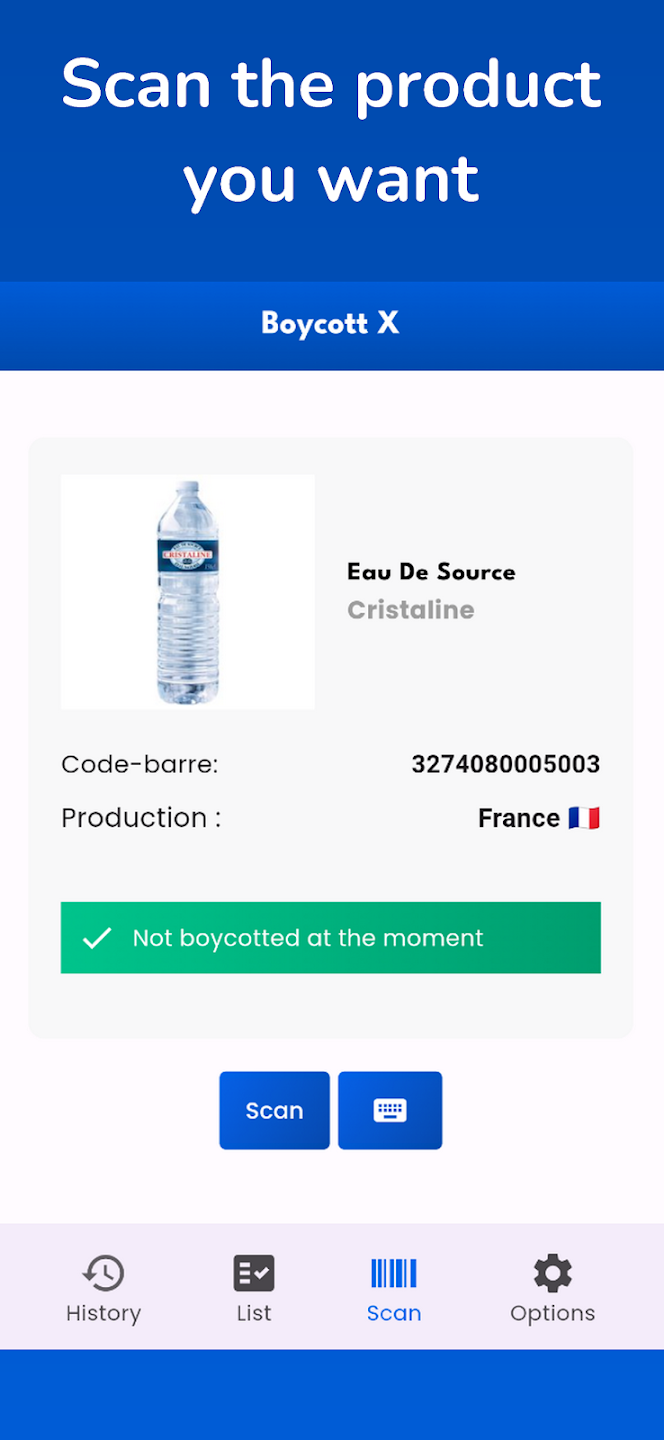
Task: Tap the "Boycott X" header title
Action: [331, 323]
